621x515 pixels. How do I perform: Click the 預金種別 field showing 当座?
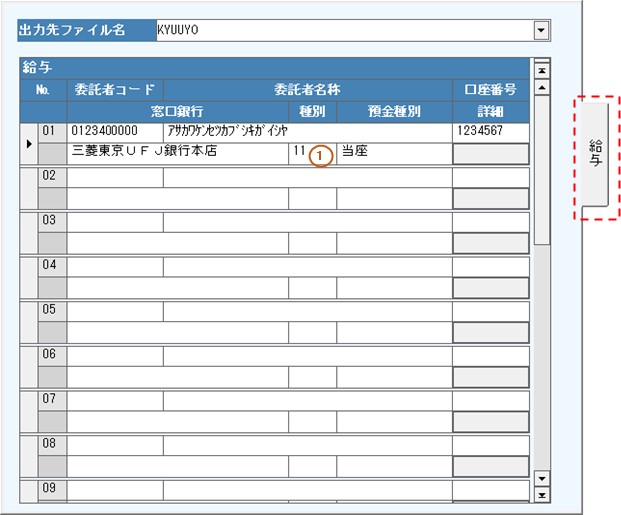(394, 153)
